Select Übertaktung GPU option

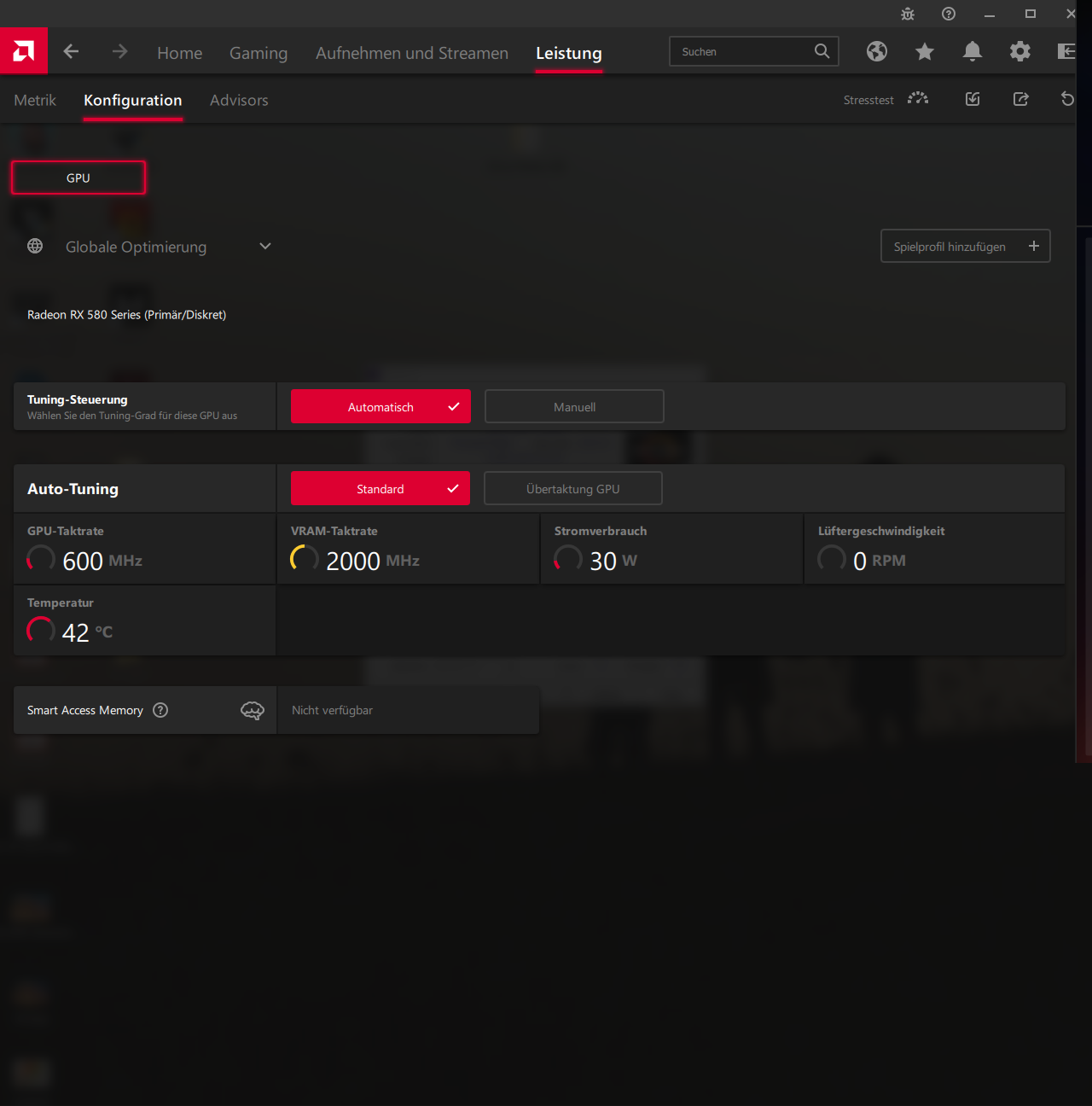573,489
